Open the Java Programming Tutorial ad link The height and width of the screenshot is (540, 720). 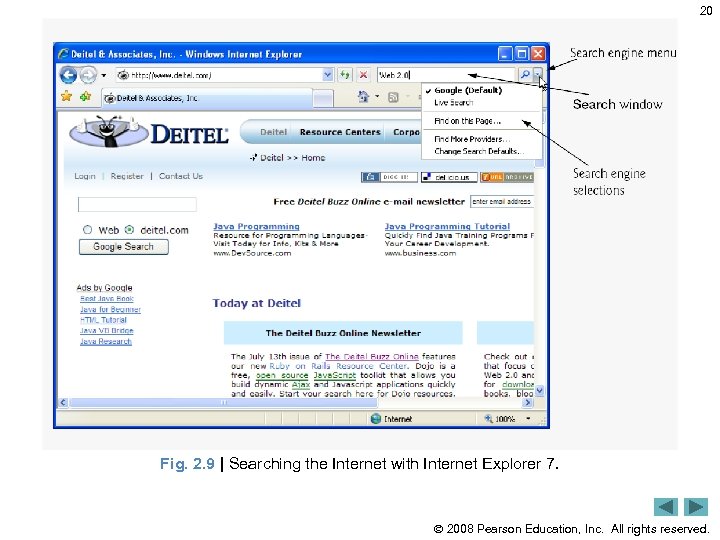tap(447, 226)
